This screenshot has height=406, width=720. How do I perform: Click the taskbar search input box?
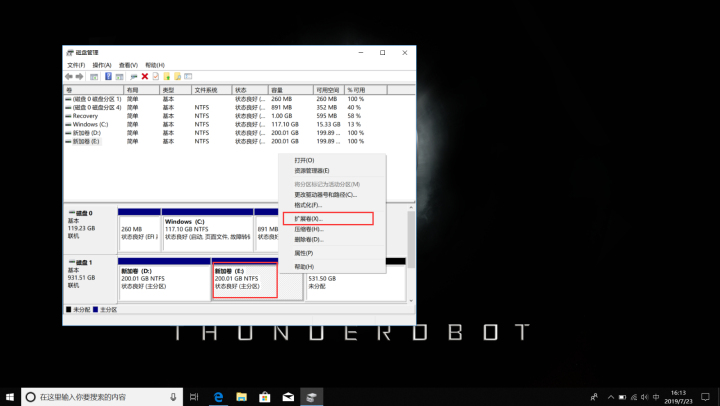(101, 397)
